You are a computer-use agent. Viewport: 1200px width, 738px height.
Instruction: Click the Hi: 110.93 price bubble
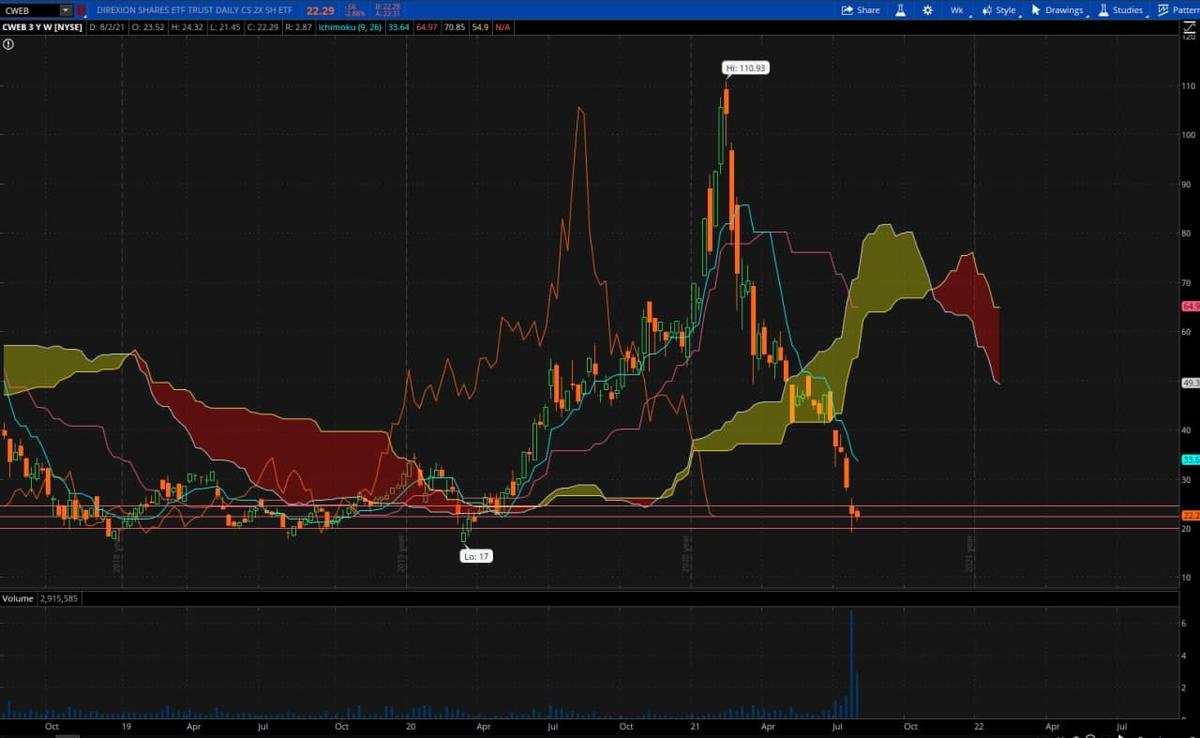point(745,68)
